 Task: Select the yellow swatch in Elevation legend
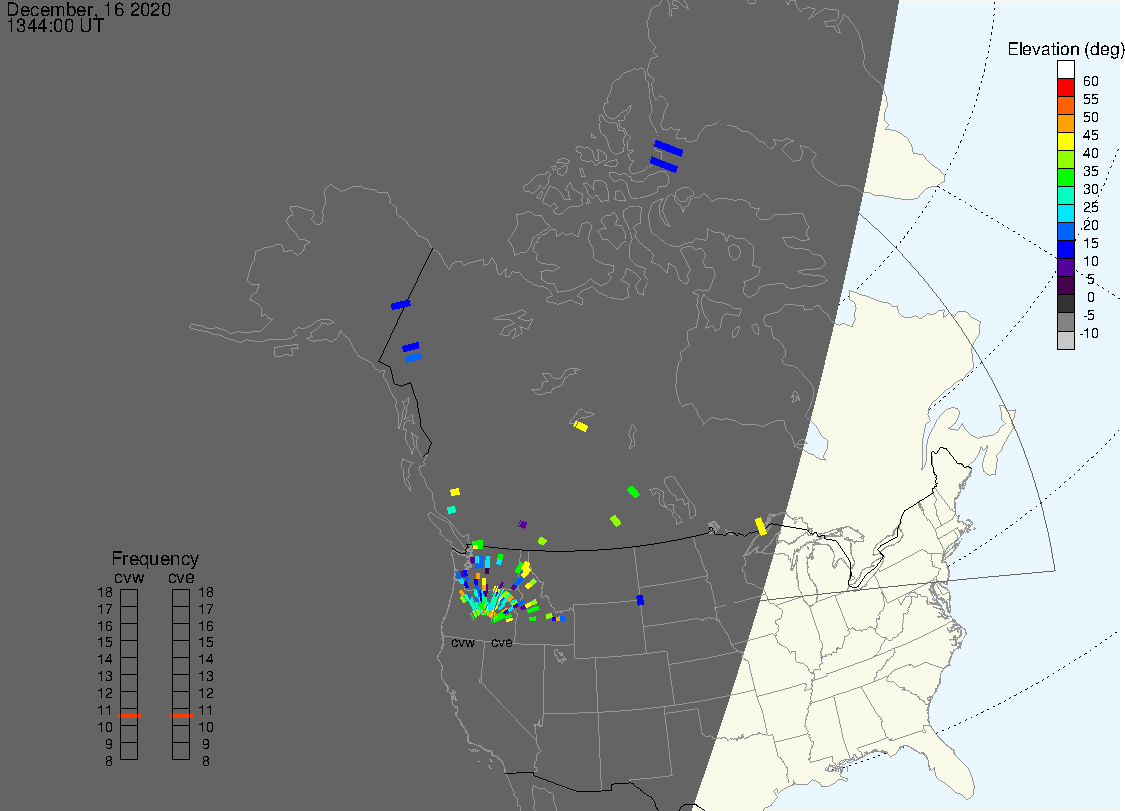coord(1065,141)
